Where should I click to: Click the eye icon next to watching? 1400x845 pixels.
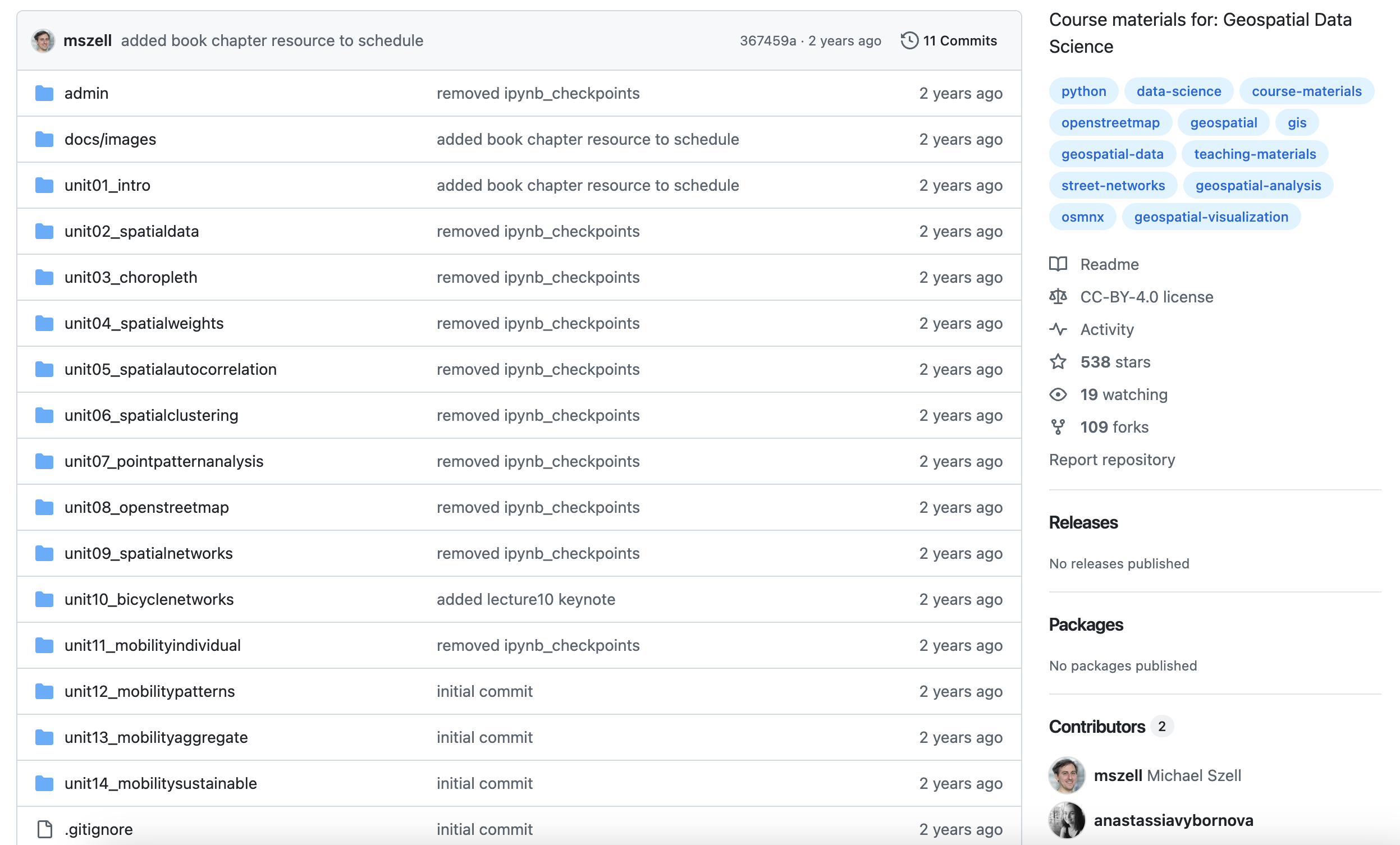(x=1058, y=394)
